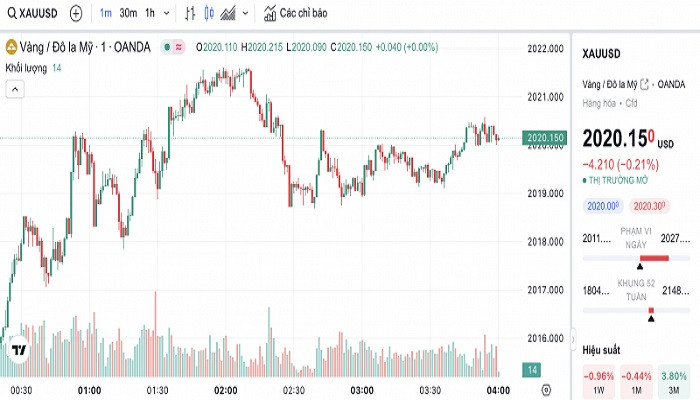Viewport: 700px width, 400px height.
Task: Open XAUUSD external link icon in sidebar
Action: pos(644,84)
